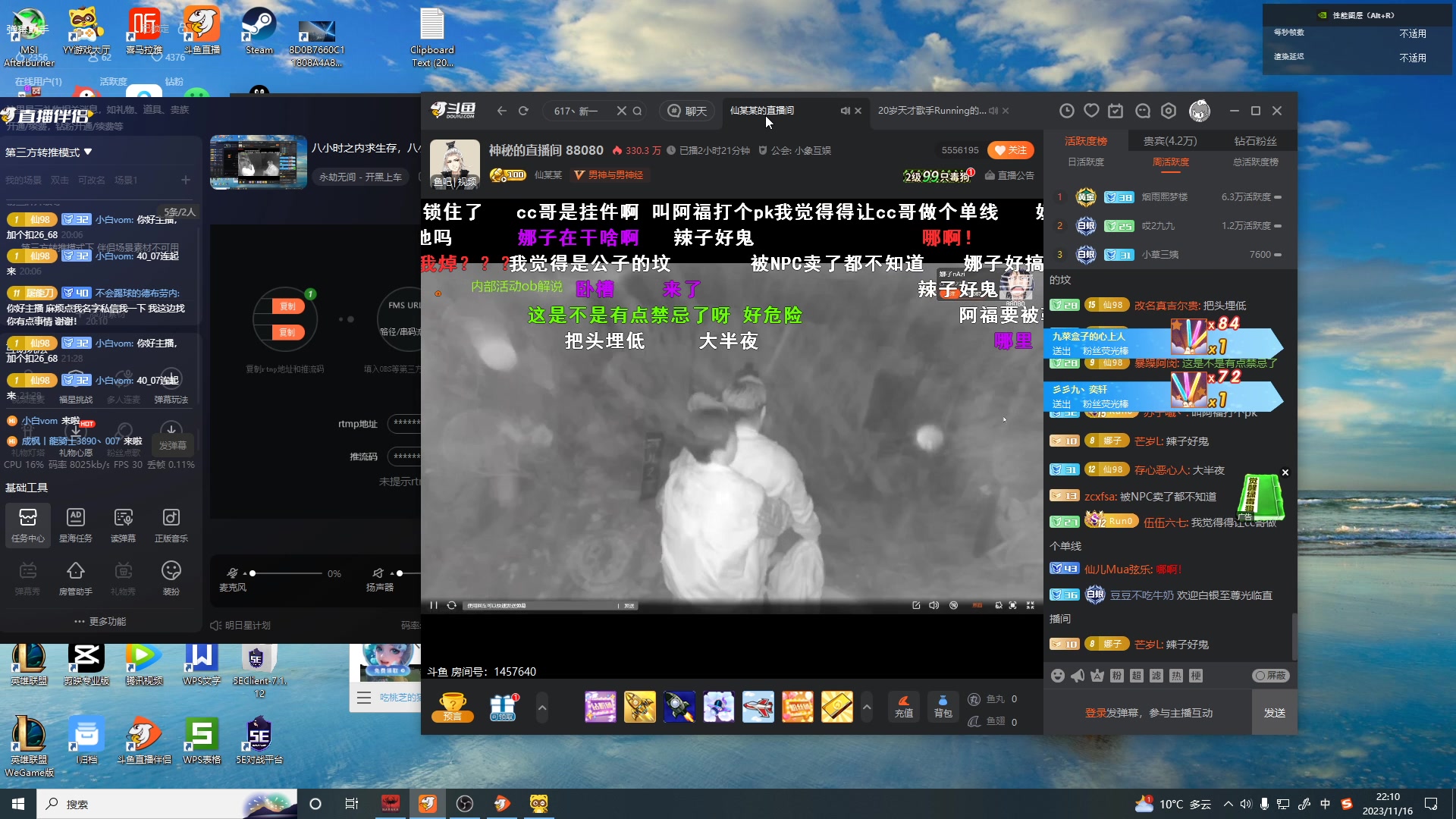Reload the live stream player
Image resolution: width=1456 pixels, height=819 pixels.
pyautogui.click(x=451, y=605)
